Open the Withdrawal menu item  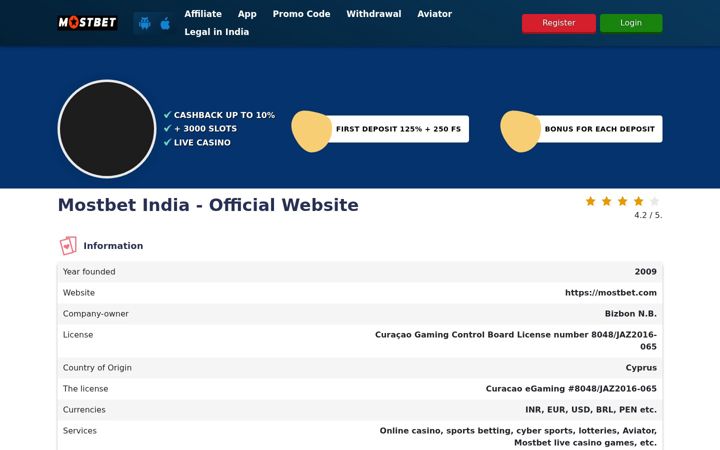[374, 14]
